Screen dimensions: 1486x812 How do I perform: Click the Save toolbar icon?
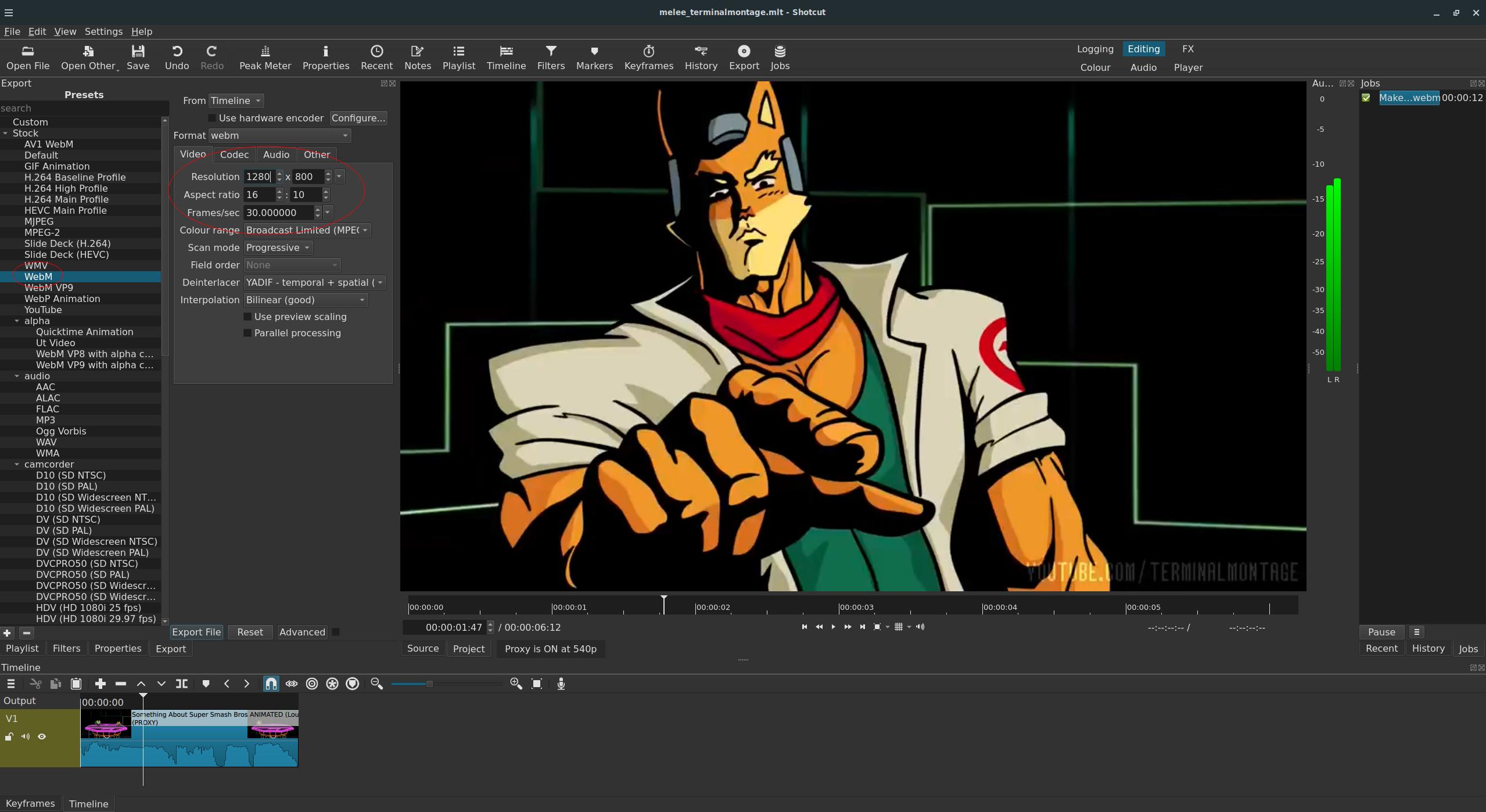point(138,58)
